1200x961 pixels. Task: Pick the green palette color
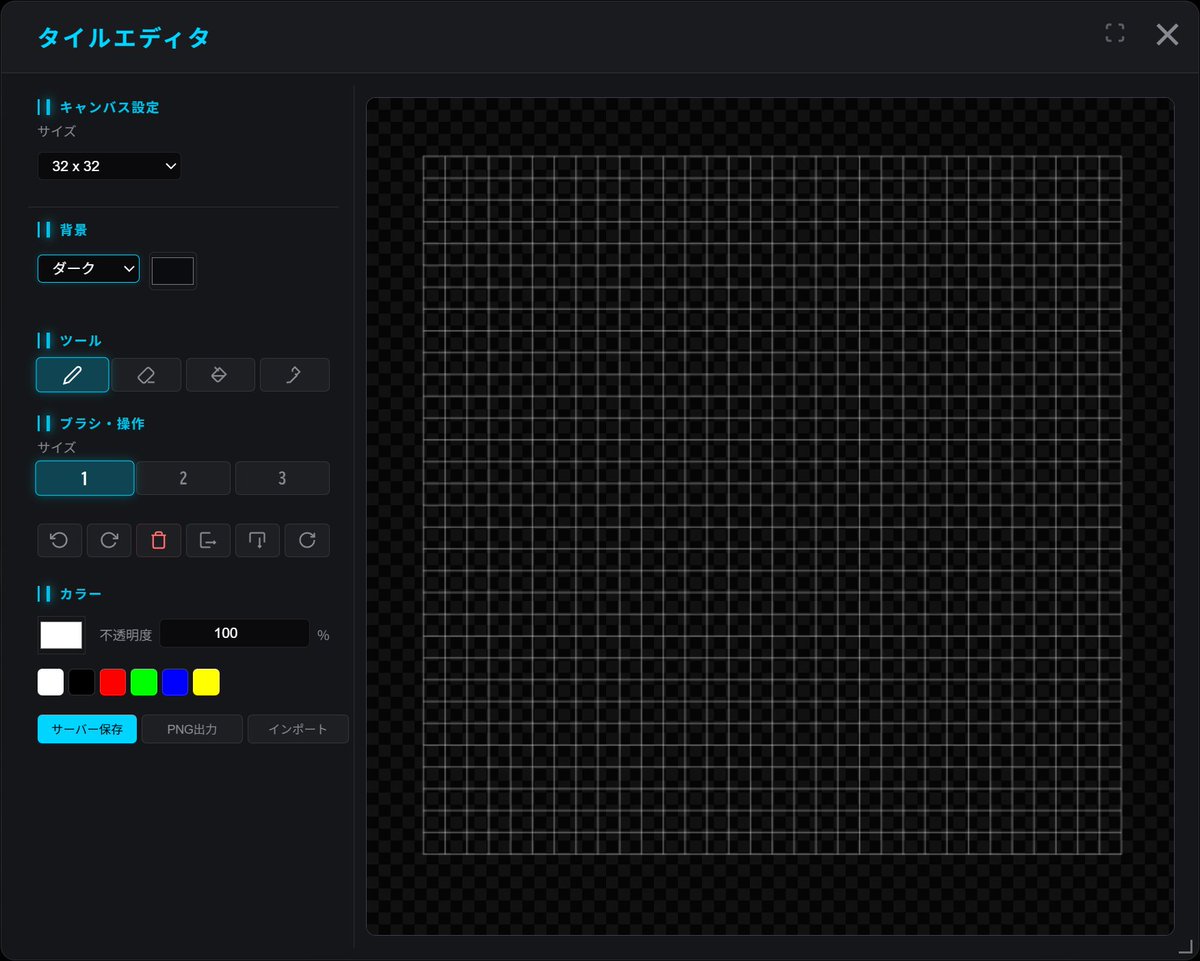pos(144,682)
